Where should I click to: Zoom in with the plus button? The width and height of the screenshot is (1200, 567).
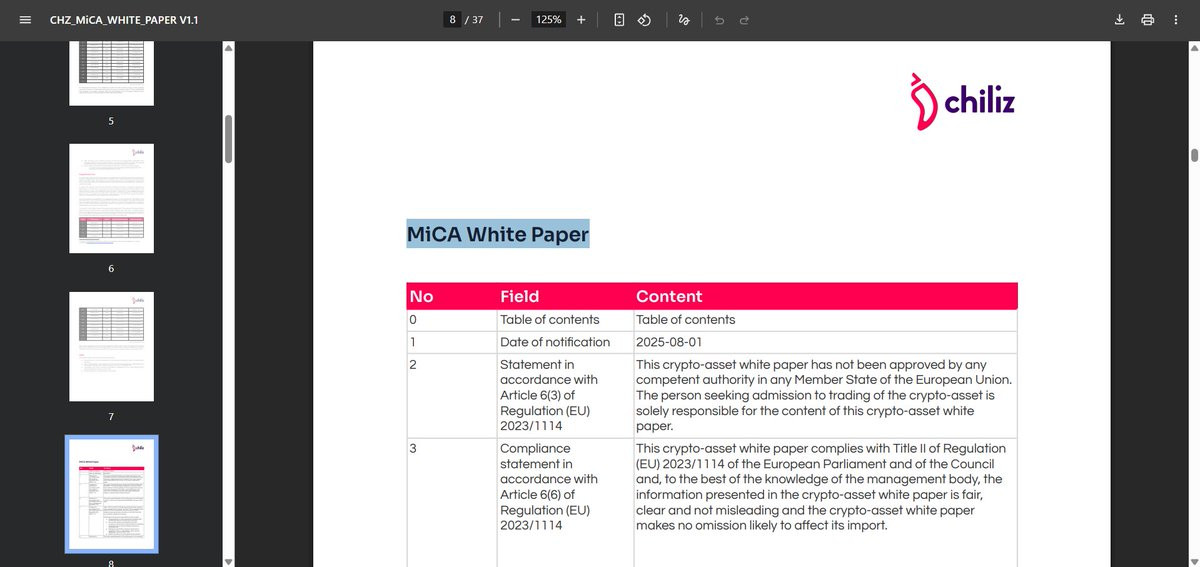pos(581,19)
